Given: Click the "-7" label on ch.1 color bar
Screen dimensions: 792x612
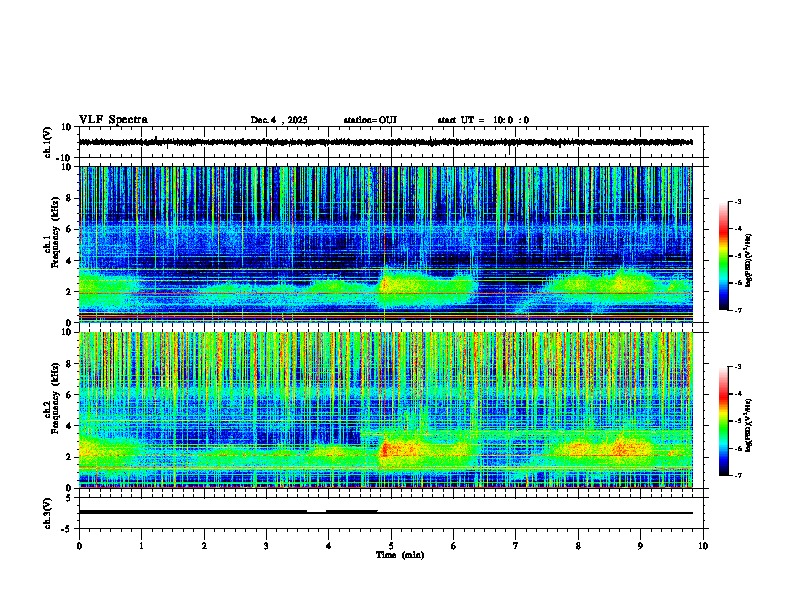Looking at the screenshot, I should pyautogui.click(x=737, y=310).
